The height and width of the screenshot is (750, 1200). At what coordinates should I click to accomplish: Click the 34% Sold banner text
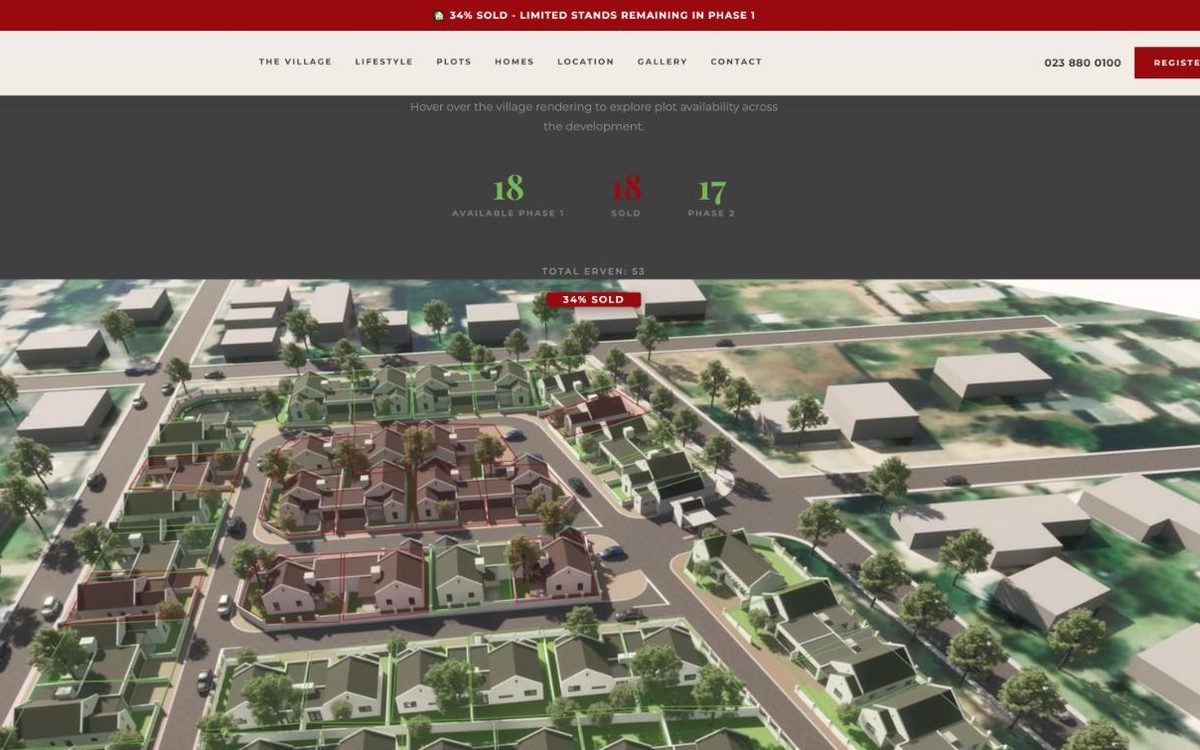pyautogui.click(x=602, y=15)
